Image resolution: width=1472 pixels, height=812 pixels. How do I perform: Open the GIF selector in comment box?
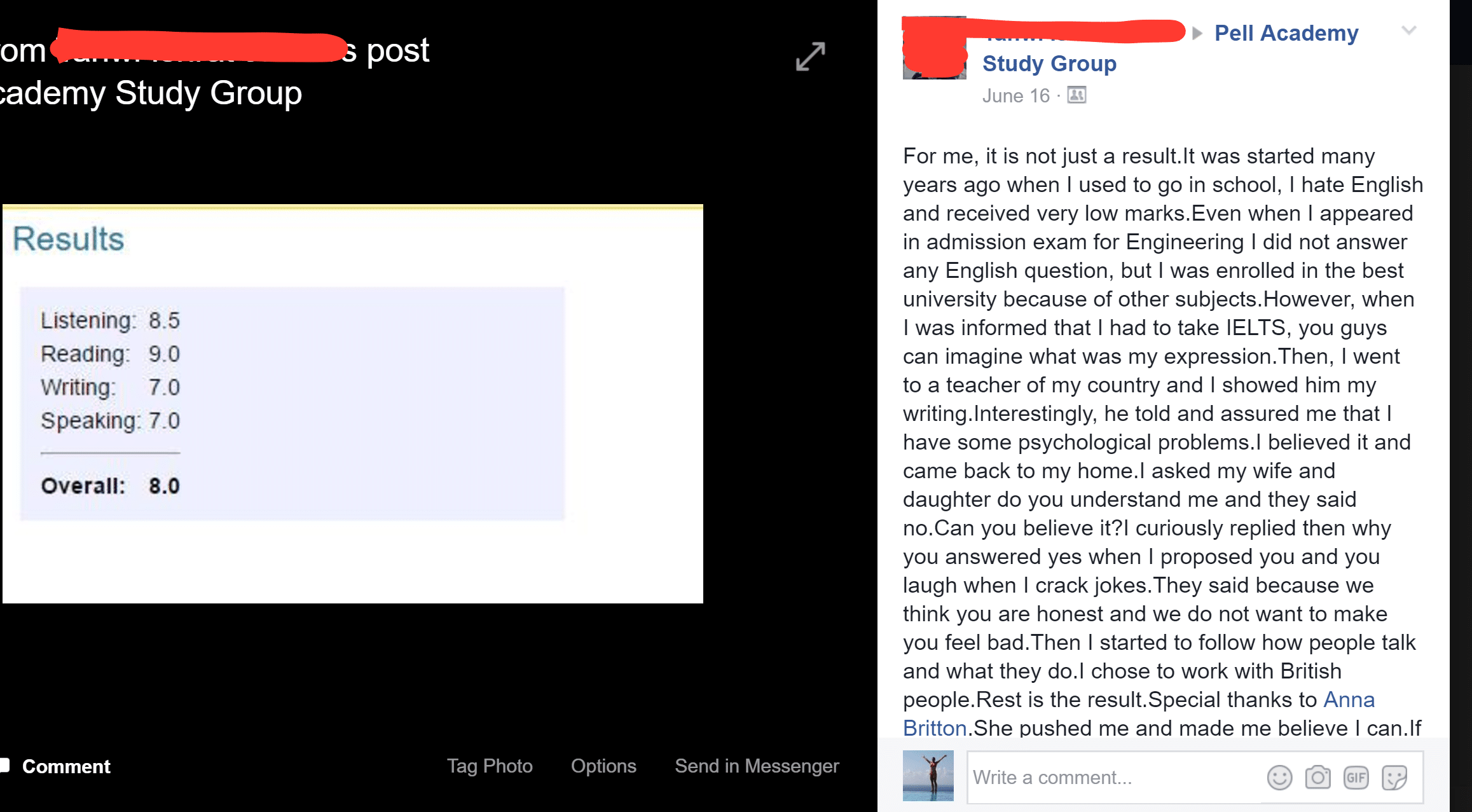[x=1356, y=778]
